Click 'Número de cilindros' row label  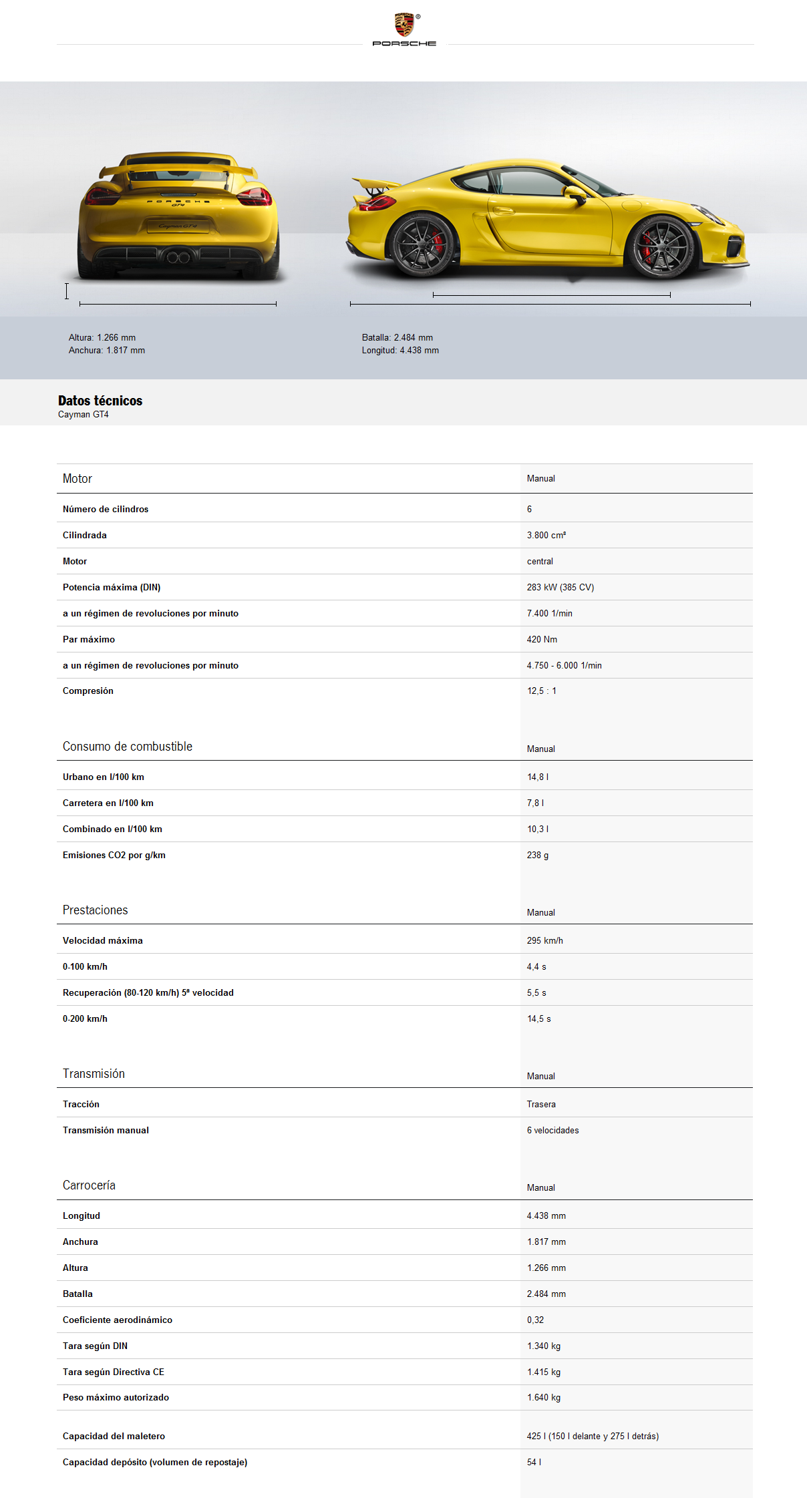106,510
